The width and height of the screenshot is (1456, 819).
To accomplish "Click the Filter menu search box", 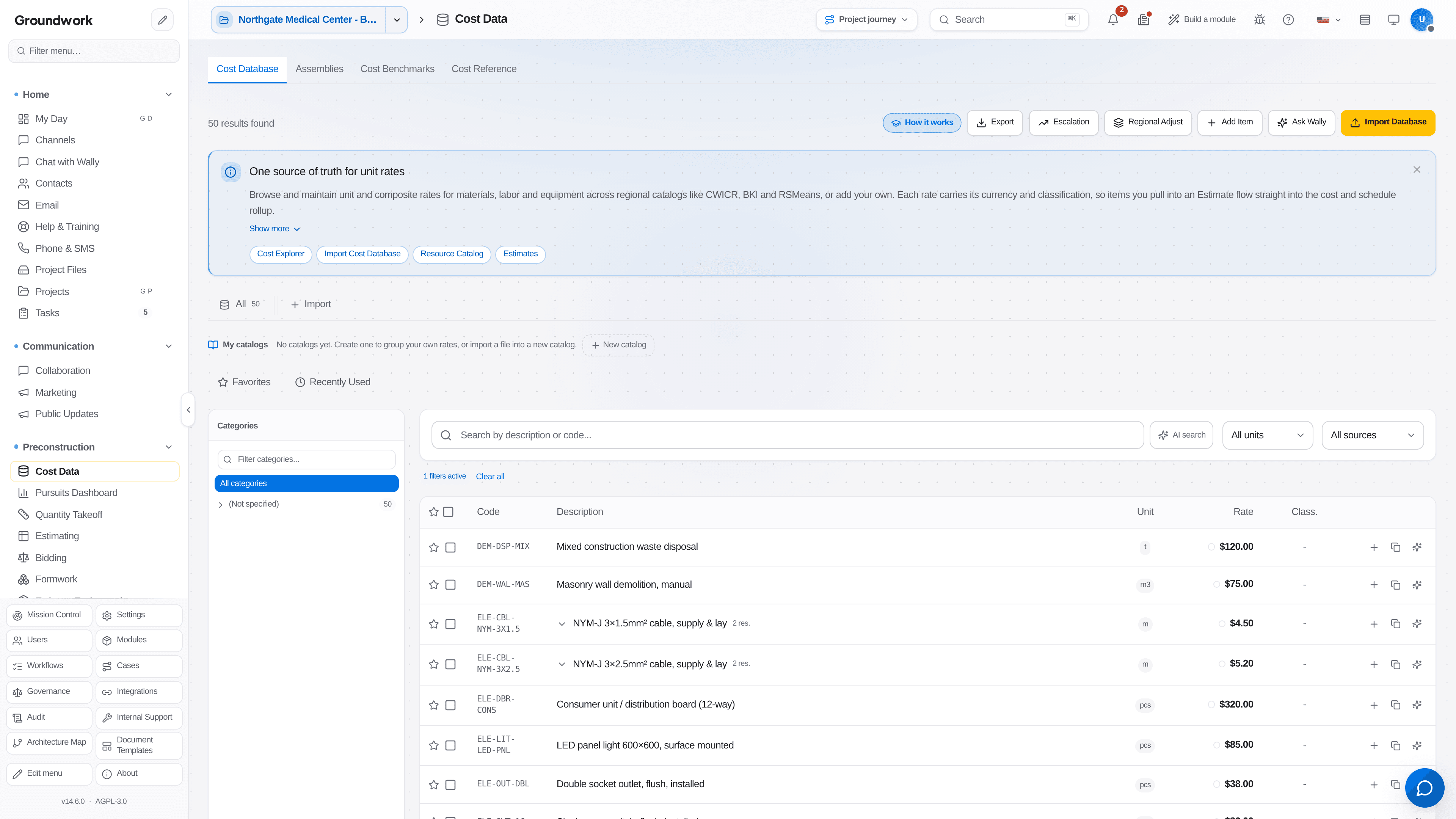I will pos(94,51).
